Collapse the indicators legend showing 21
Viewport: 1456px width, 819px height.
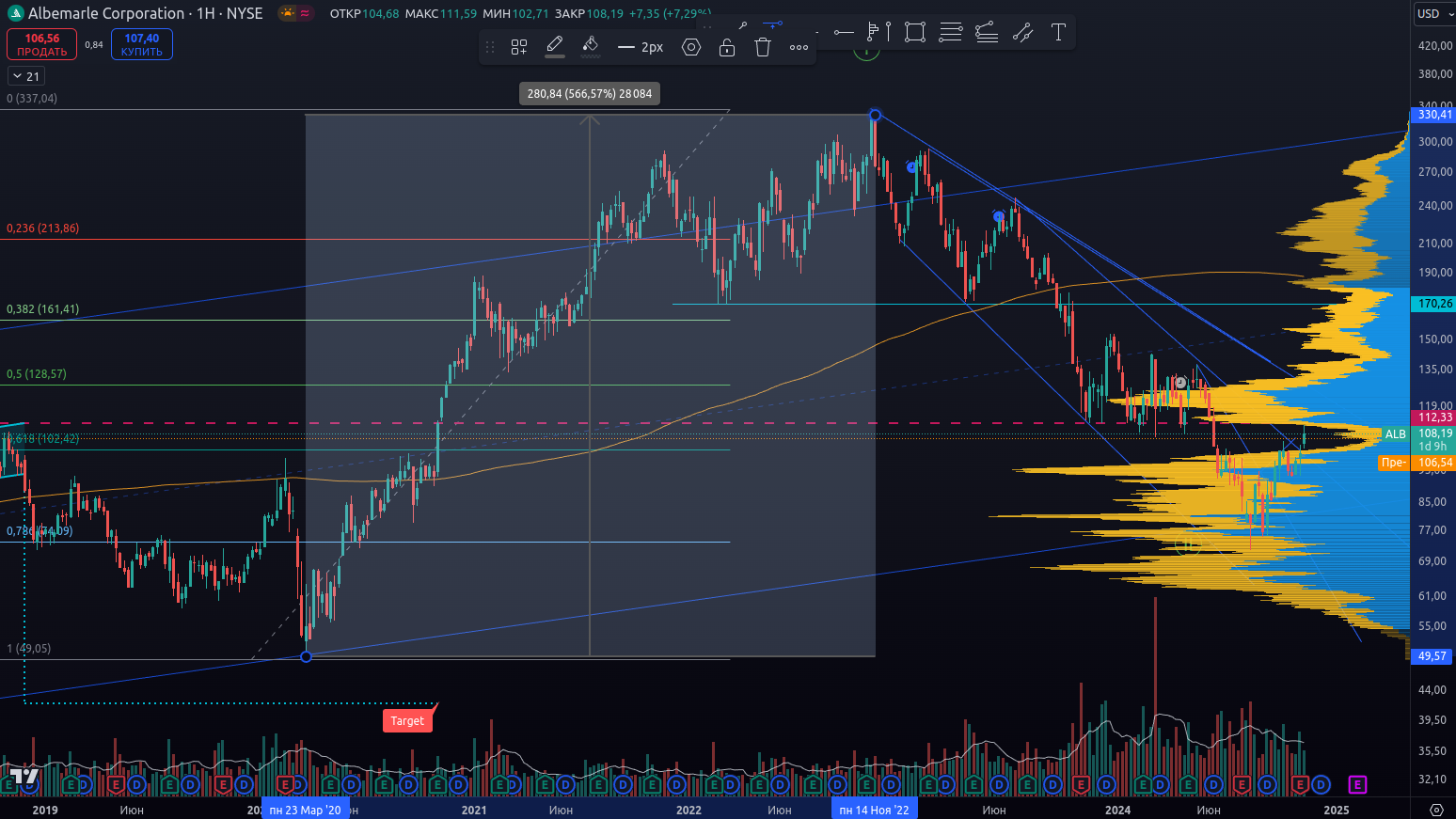coord(26,76)
